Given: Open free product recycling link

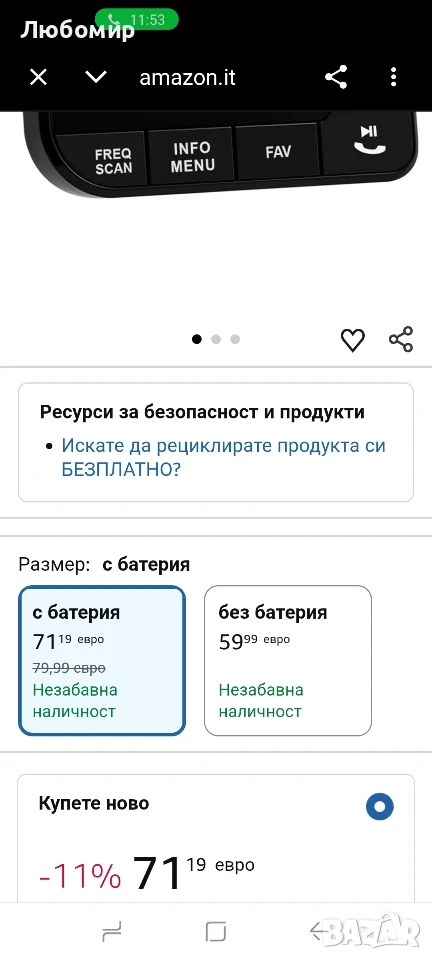Looking at the screenshot, I should [x=223, y=457].
